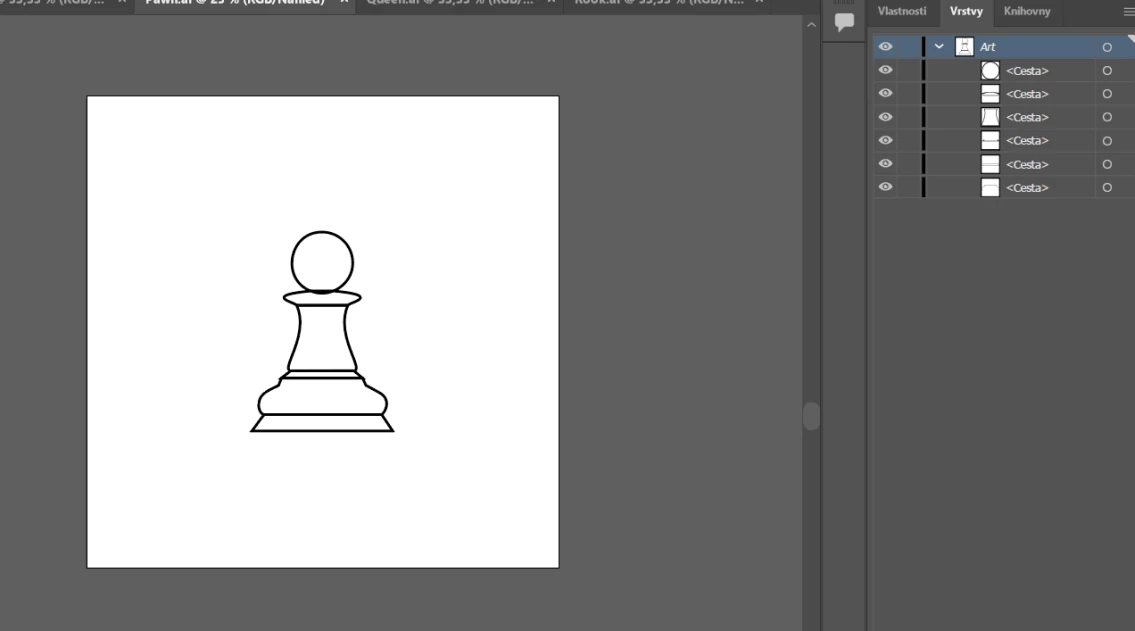Viewport: 1135px width, 631px height.
Task: Switch to the Vrstvy panel tab
Action: click(966, 11)
